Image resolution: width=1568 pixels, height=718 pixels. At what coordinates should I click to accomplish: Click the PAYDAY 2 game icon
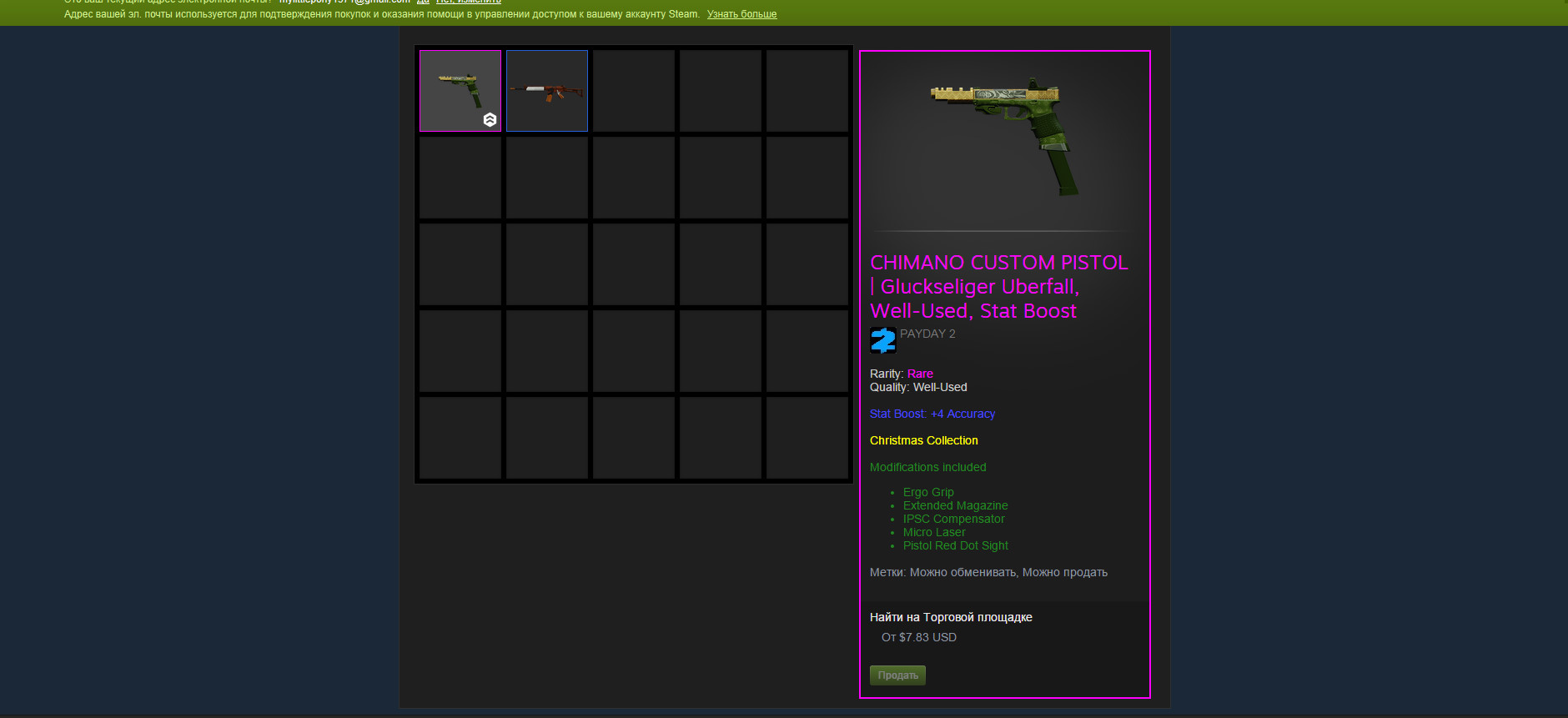coord(883,340)
